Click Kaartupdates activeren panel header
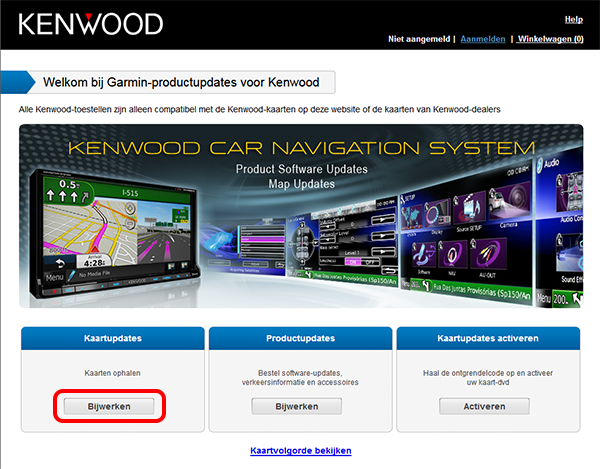The height and width of the screenshot is (469, 600). click(488, 338)
